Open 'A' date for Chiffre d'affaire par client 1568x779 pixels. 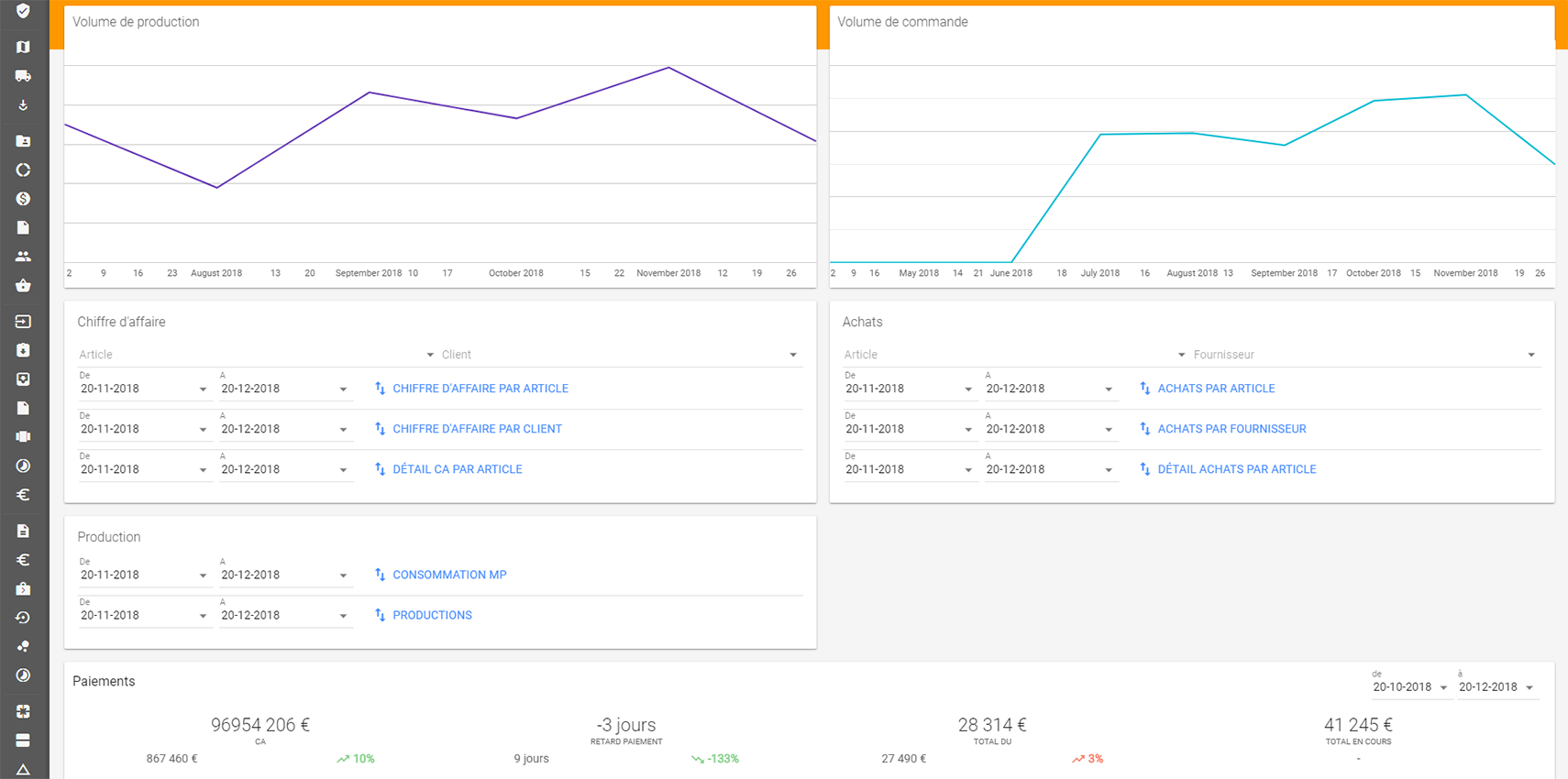[284, 429]
